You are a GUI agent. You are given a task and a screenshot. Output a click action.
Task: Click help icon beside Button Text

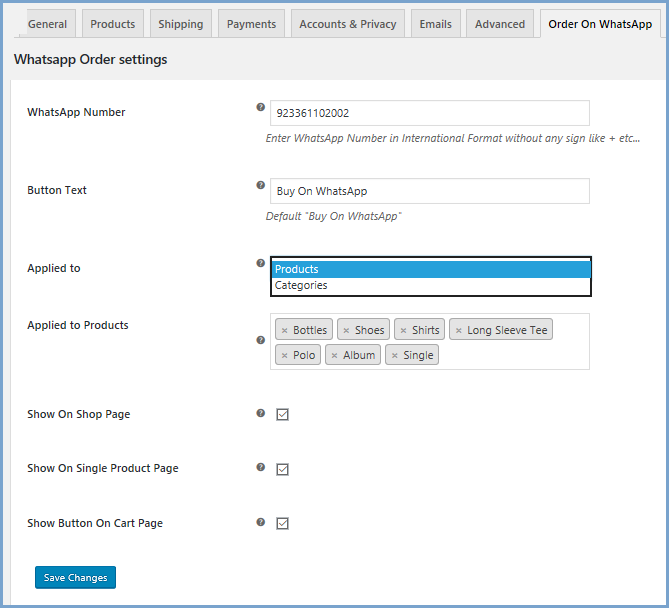[261, 185]
